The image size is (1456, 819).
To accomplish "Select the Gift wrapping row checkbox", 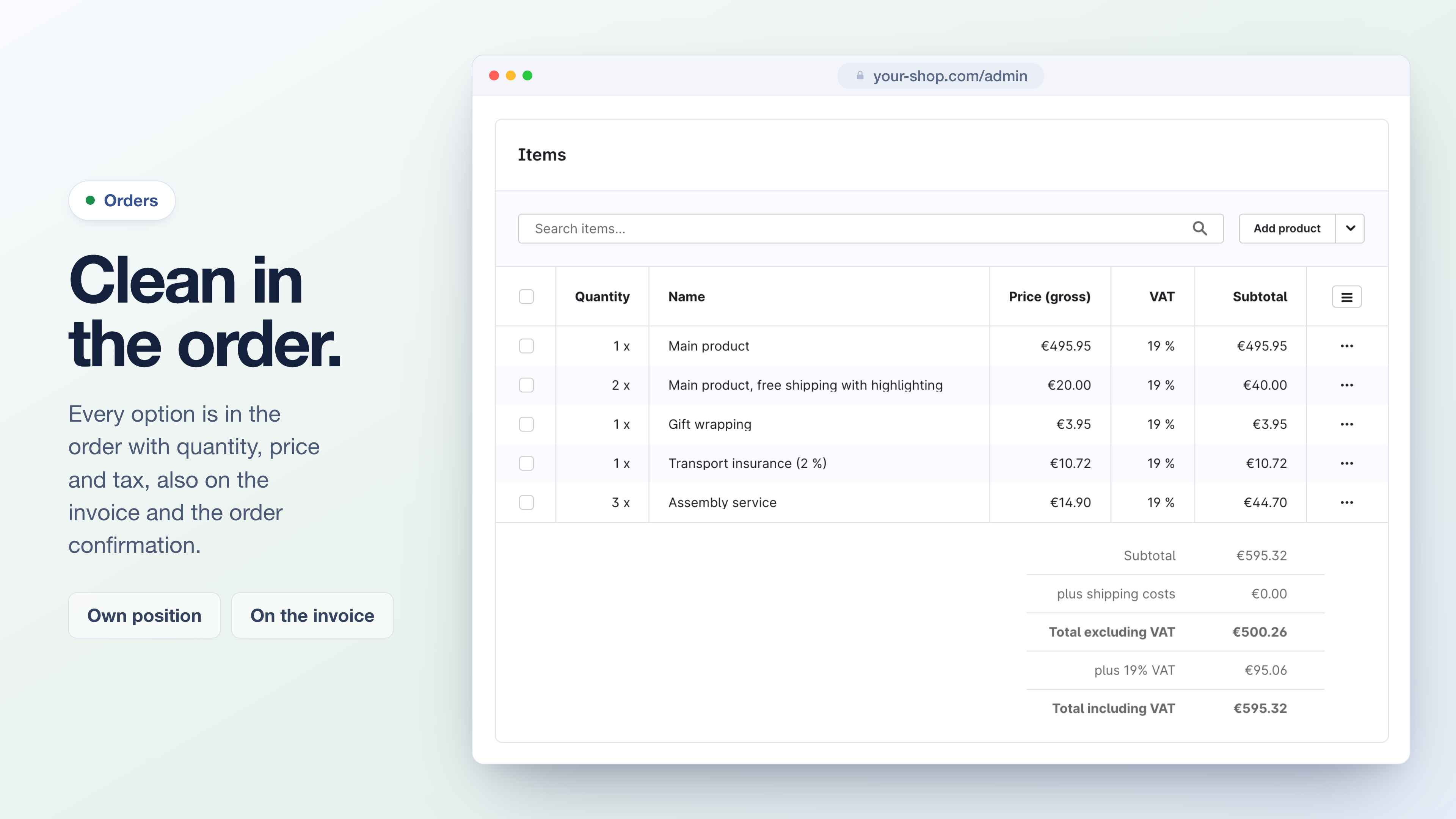I will (x=526, y=424).
